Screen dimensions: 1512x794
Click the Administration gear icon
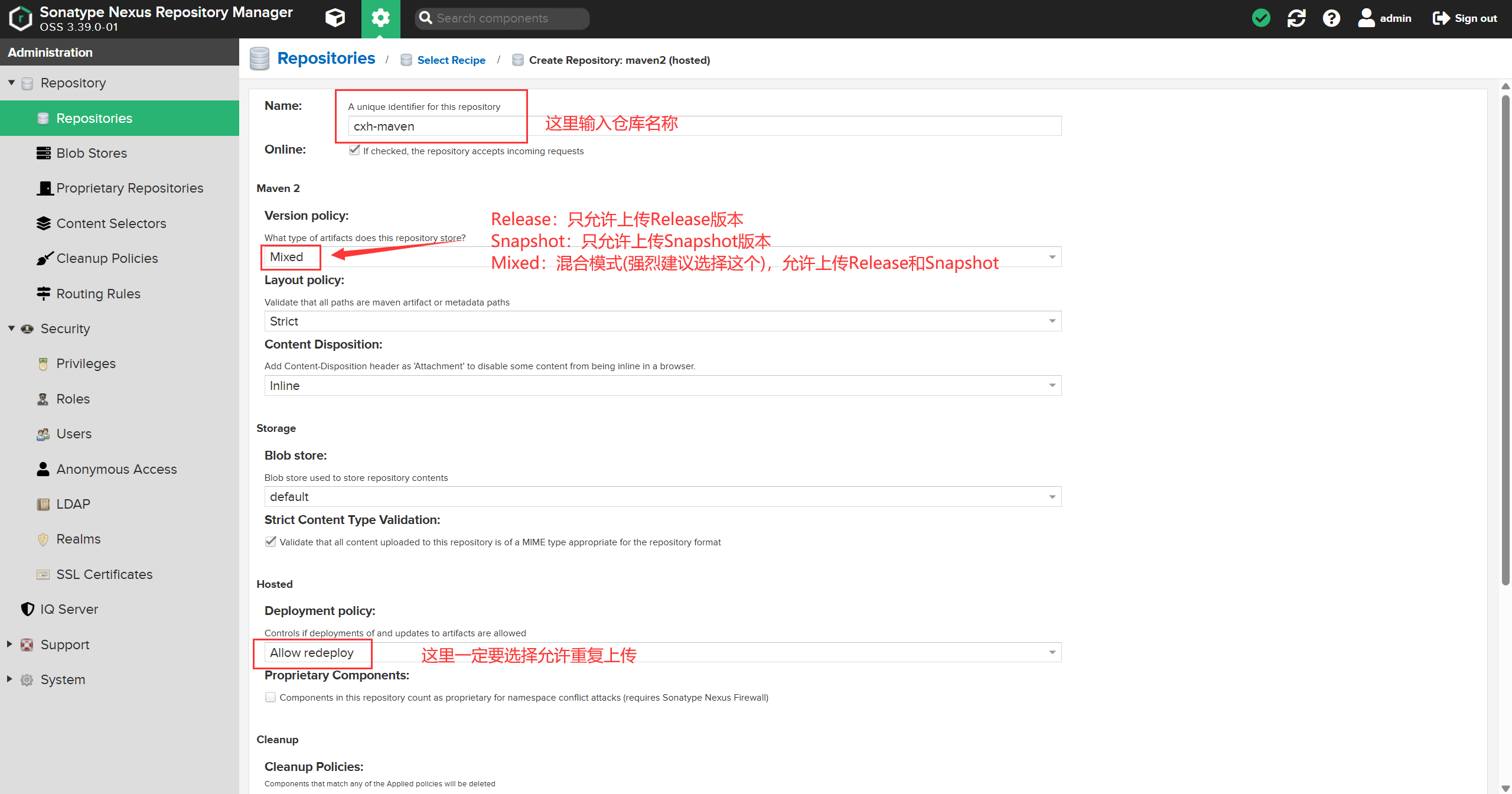tap(380, 18)
